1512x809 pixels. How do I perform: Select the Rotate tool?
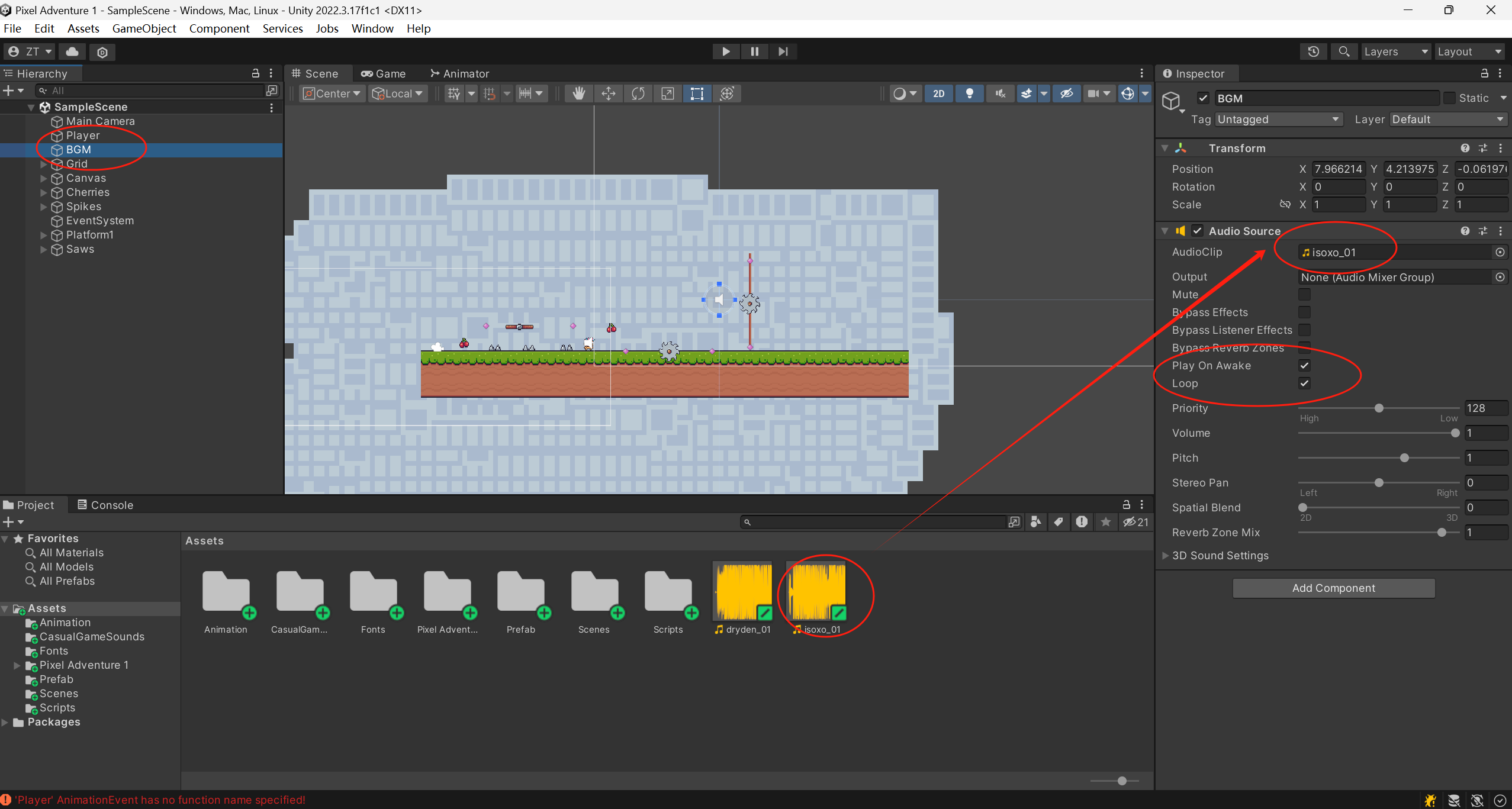pos(638,94)
